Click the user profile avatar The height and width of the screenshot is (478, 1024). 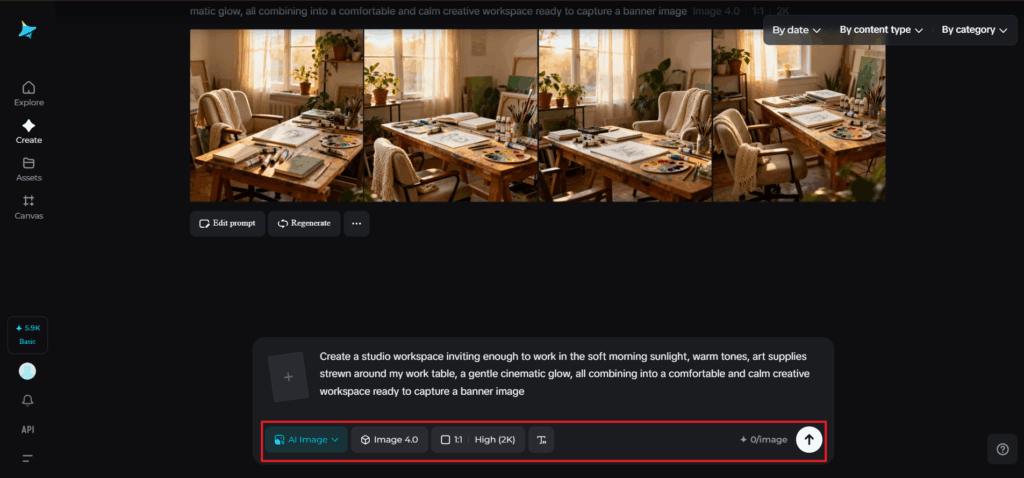(x=28, y=371)
